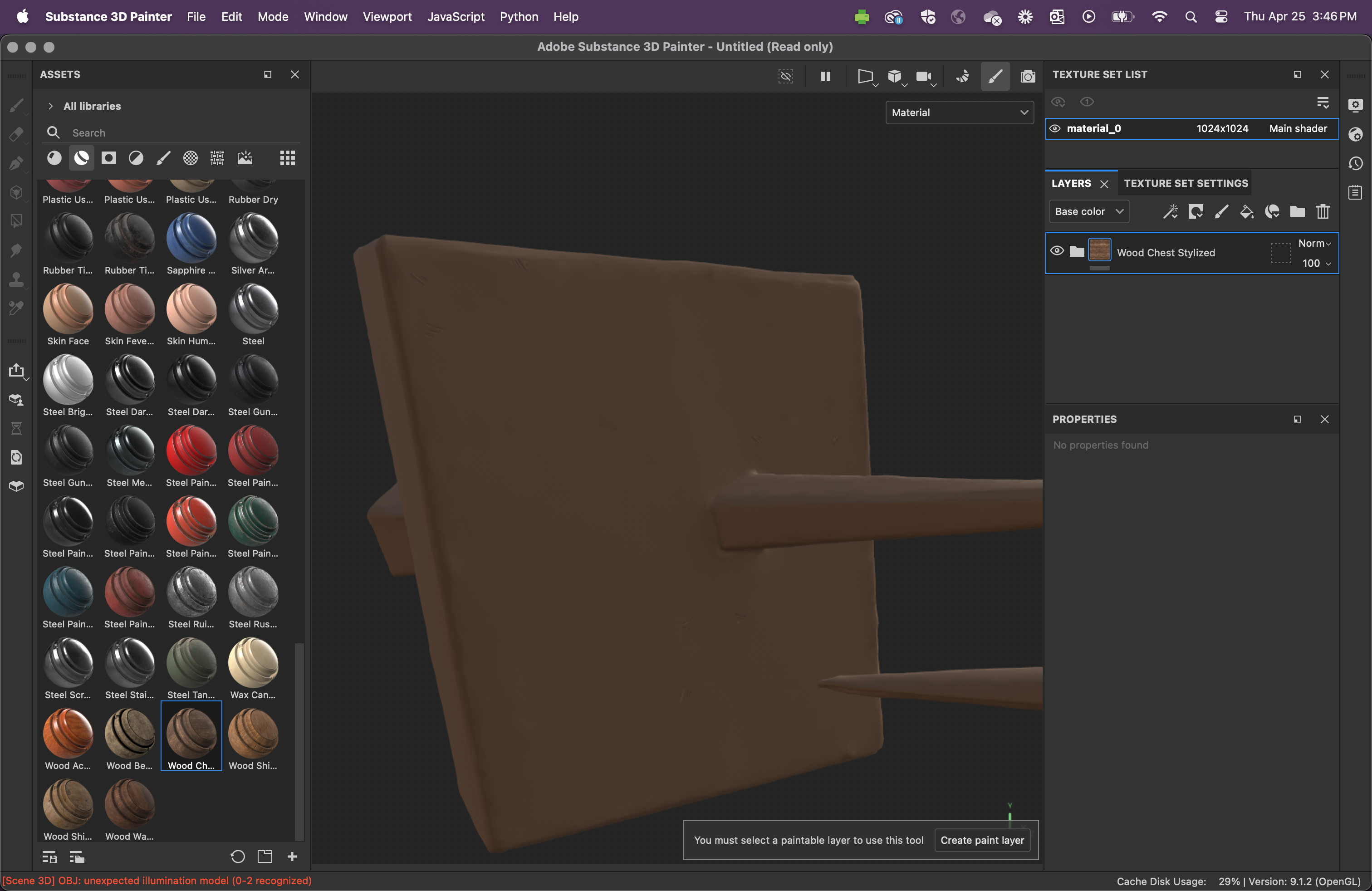The height and width of the screenshot is (891, 1372).
Task: Pause the viewport rendering
Action: click(x=825, y=76)
